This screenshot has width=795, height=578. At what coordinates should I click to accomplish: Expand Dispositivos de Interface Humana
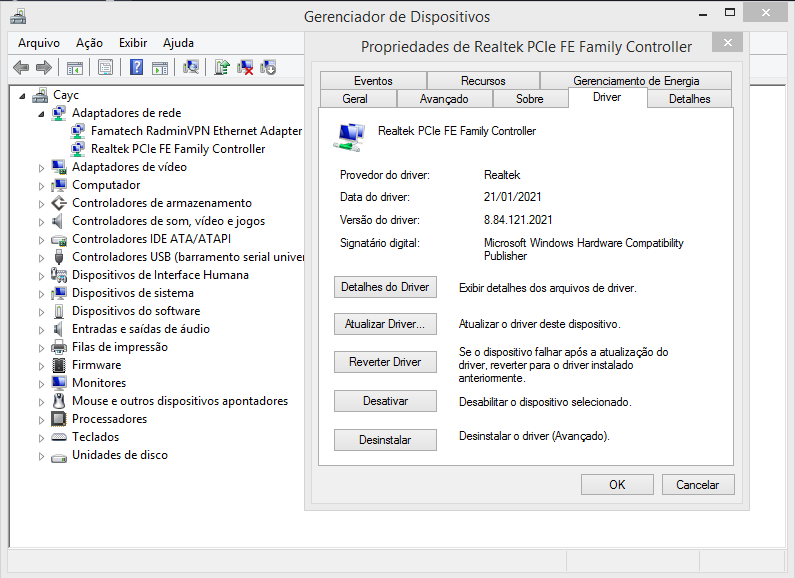[x=41, y=276]
